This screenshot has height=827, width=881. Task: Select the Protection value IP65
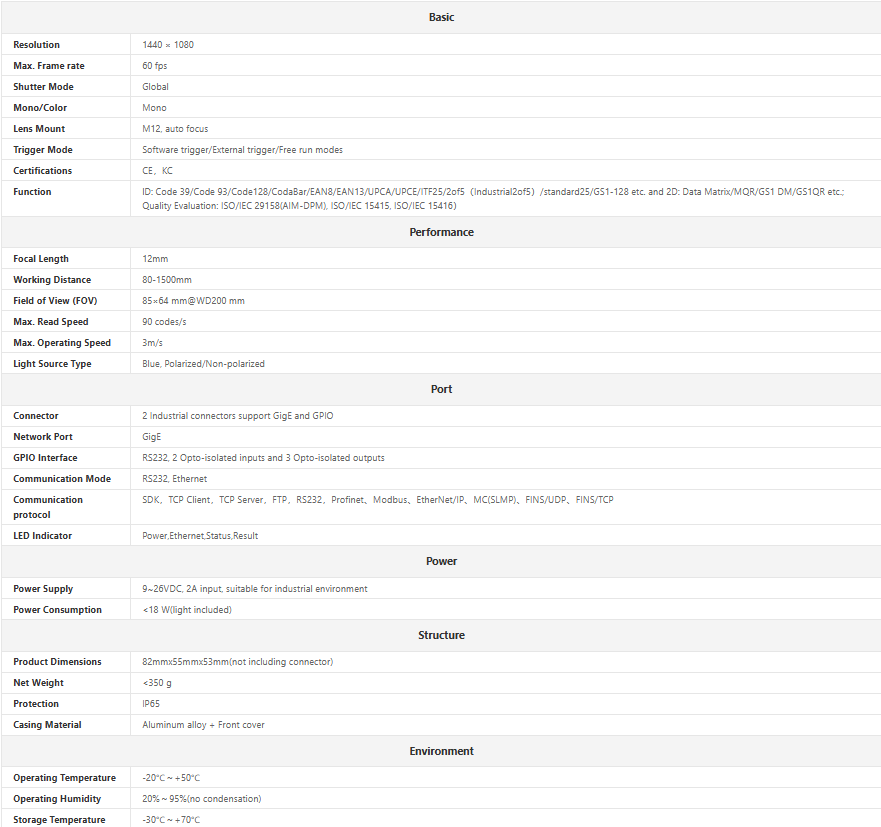[x=151, y=704]
